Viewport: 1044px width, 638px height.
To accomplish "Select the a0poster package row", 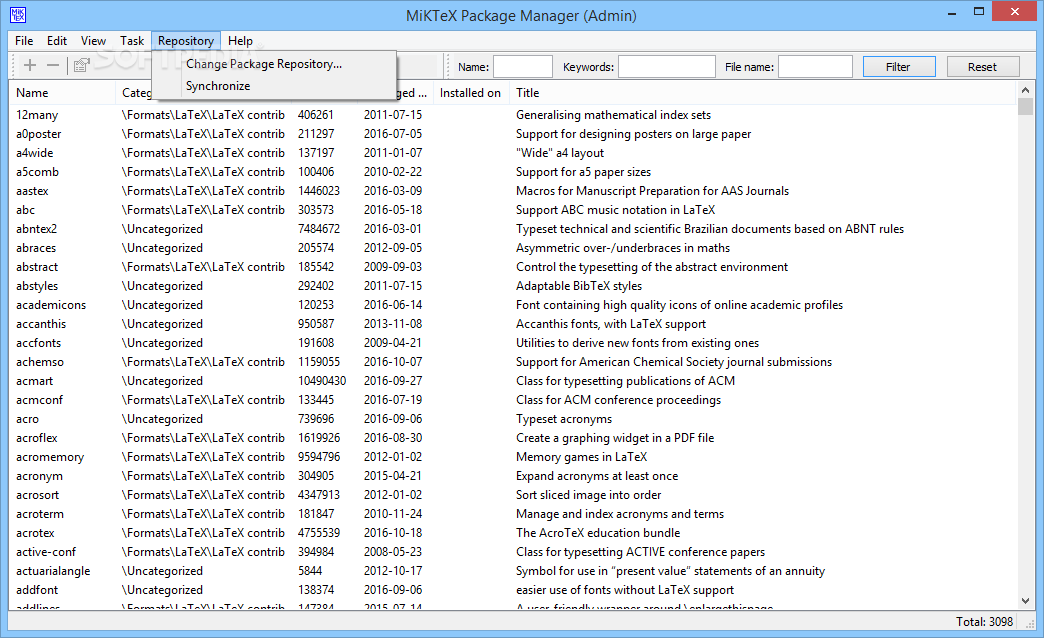I will click(513, 134).
